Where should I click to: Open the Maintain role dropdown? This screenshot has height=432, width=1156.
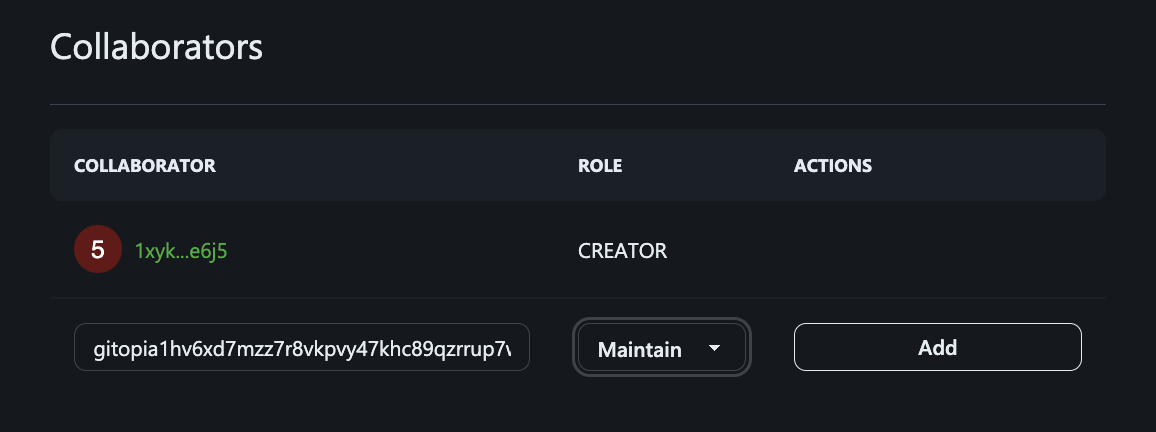[661, 347]
